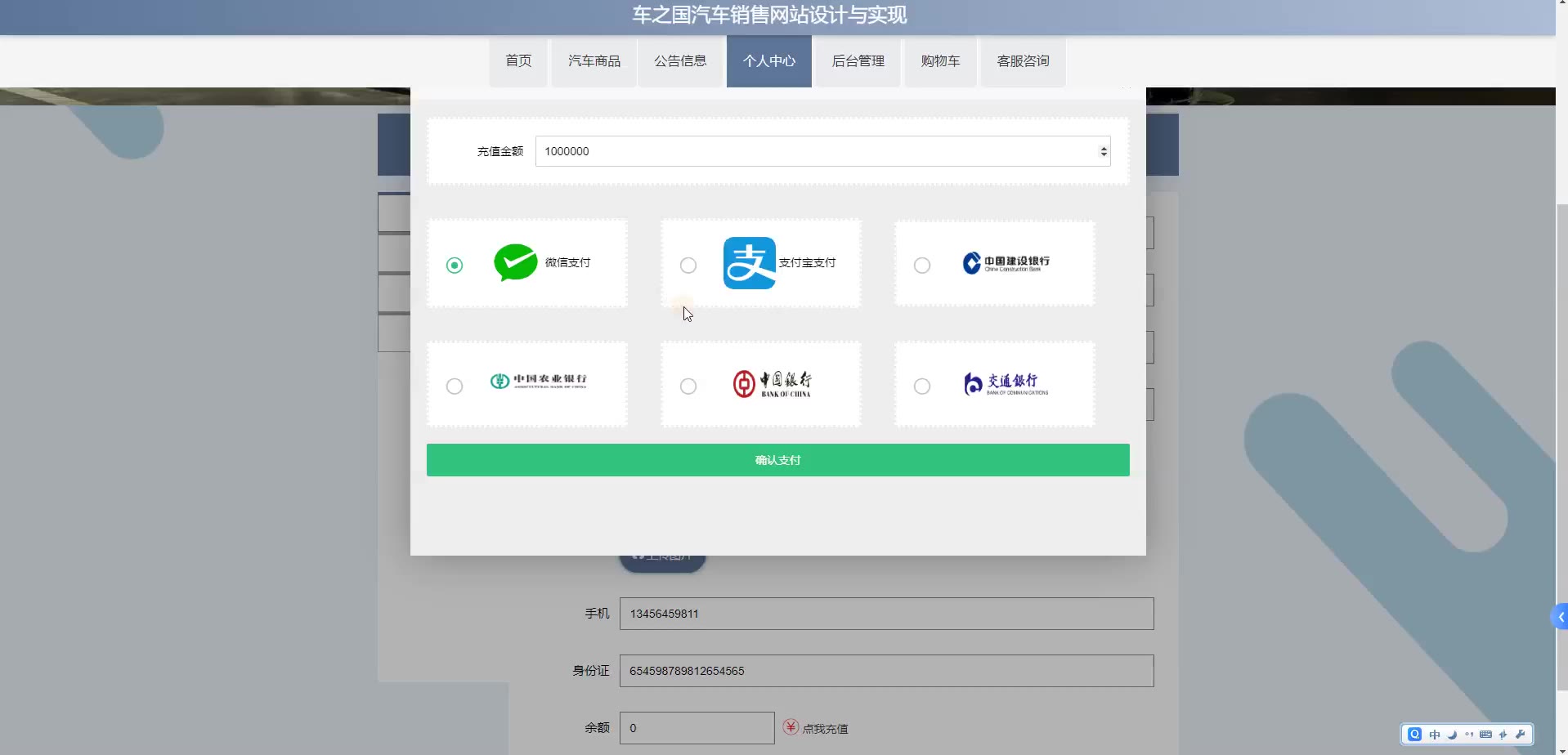The width and height of the screenshot is (1568, 755).
Task: Open the 购物车 tab
Action: click(x=940, y=61)
